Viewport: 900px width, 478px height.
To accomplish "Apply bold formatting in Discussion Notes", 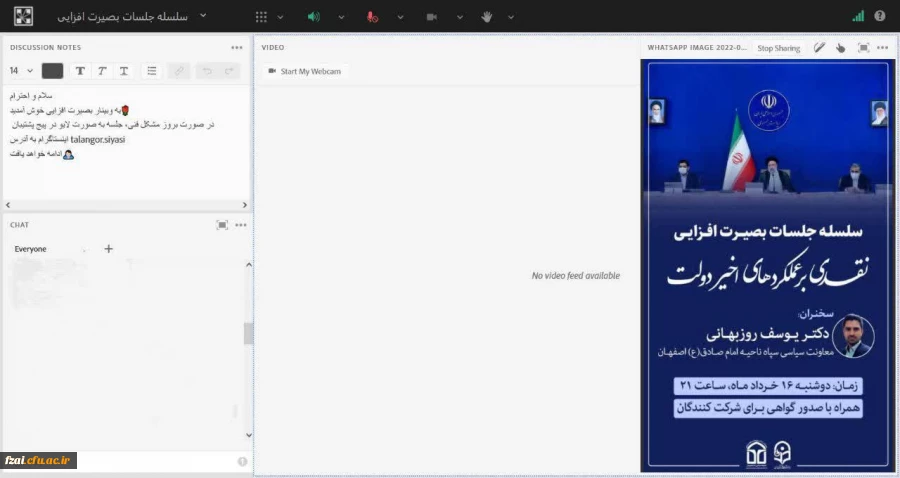I will coord(80,71).
